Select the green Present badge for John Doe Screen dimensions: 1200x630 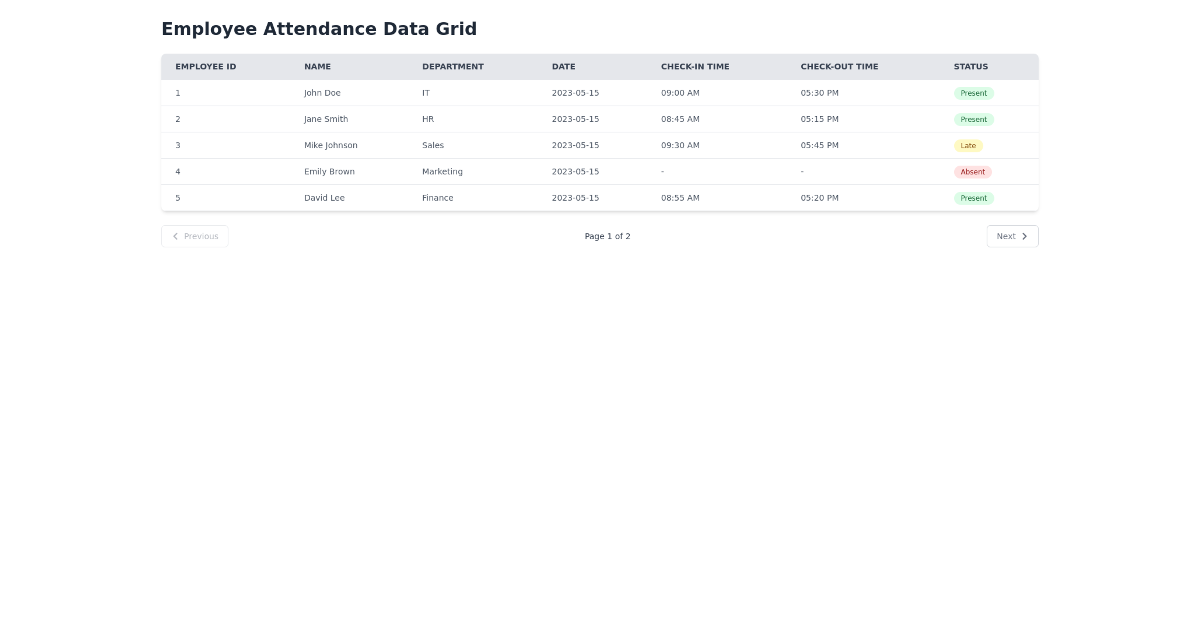point(973,92)
